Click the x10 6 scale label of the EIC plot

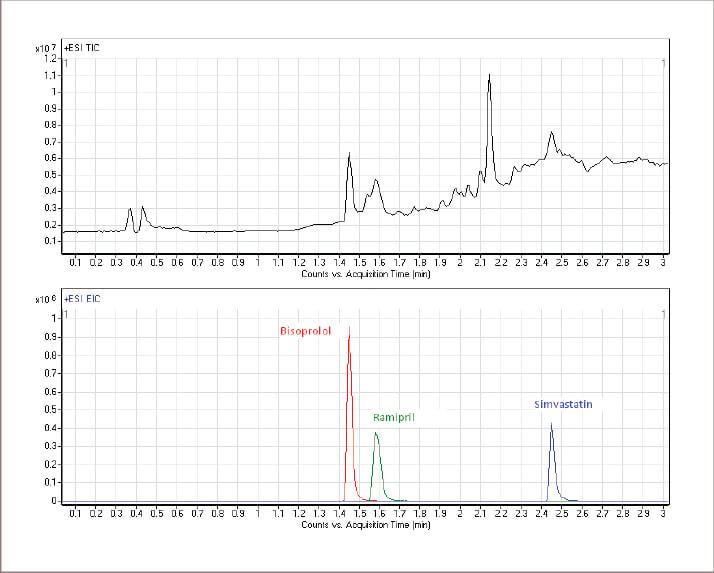[x=46, y=299]
